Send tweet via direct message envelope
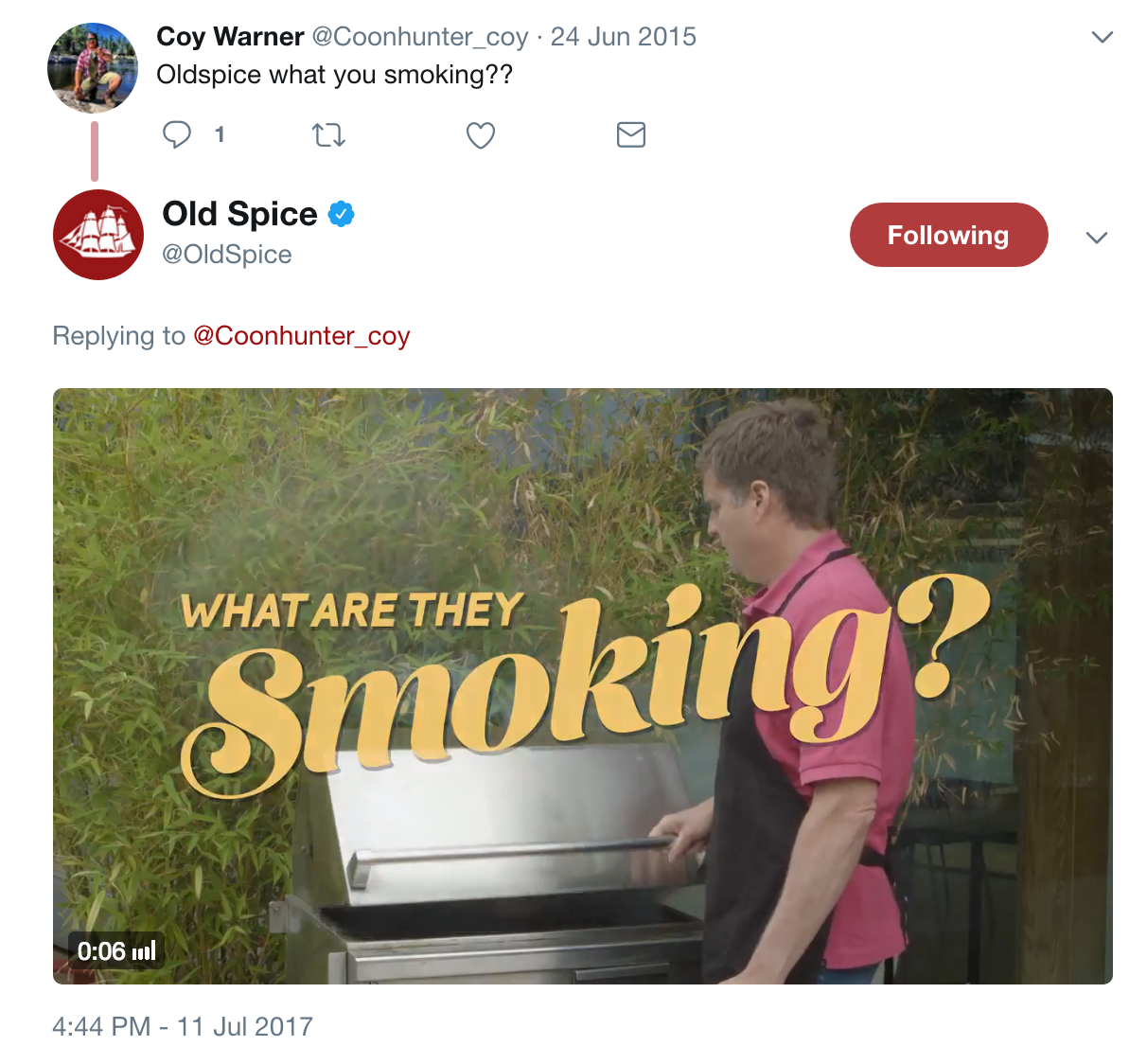1147x1064 pixels. pyautogui.click(x=631, y=134)
